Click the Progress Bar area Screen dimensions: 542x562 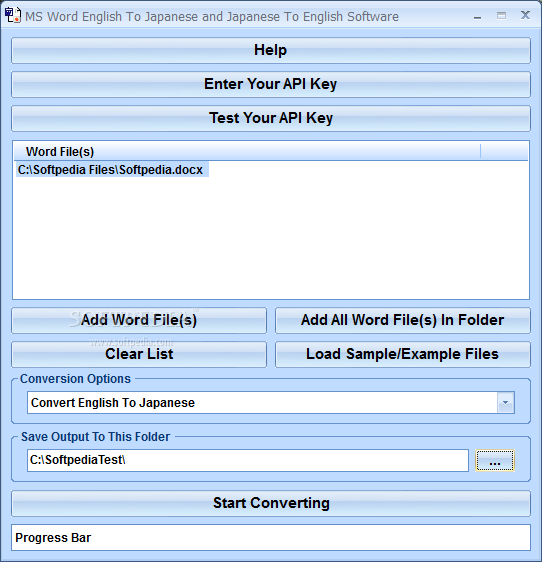click(271, 538)
